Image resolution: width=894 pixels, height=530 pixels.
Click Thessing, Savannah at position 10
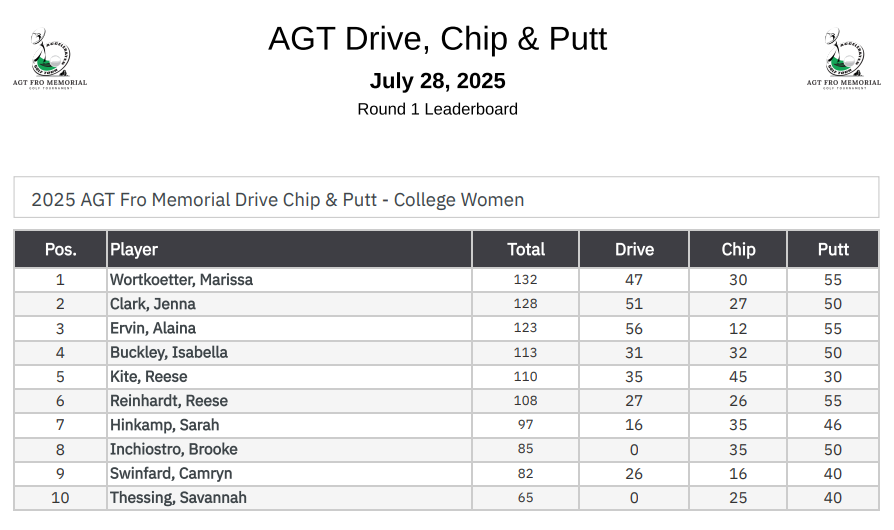[178, 498]
